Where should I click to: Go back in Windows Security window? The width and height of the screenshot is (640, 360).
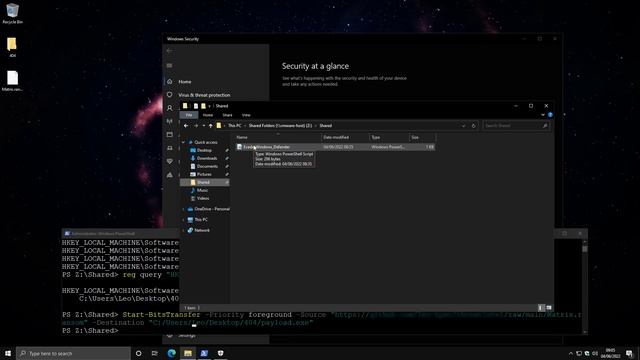169,51
